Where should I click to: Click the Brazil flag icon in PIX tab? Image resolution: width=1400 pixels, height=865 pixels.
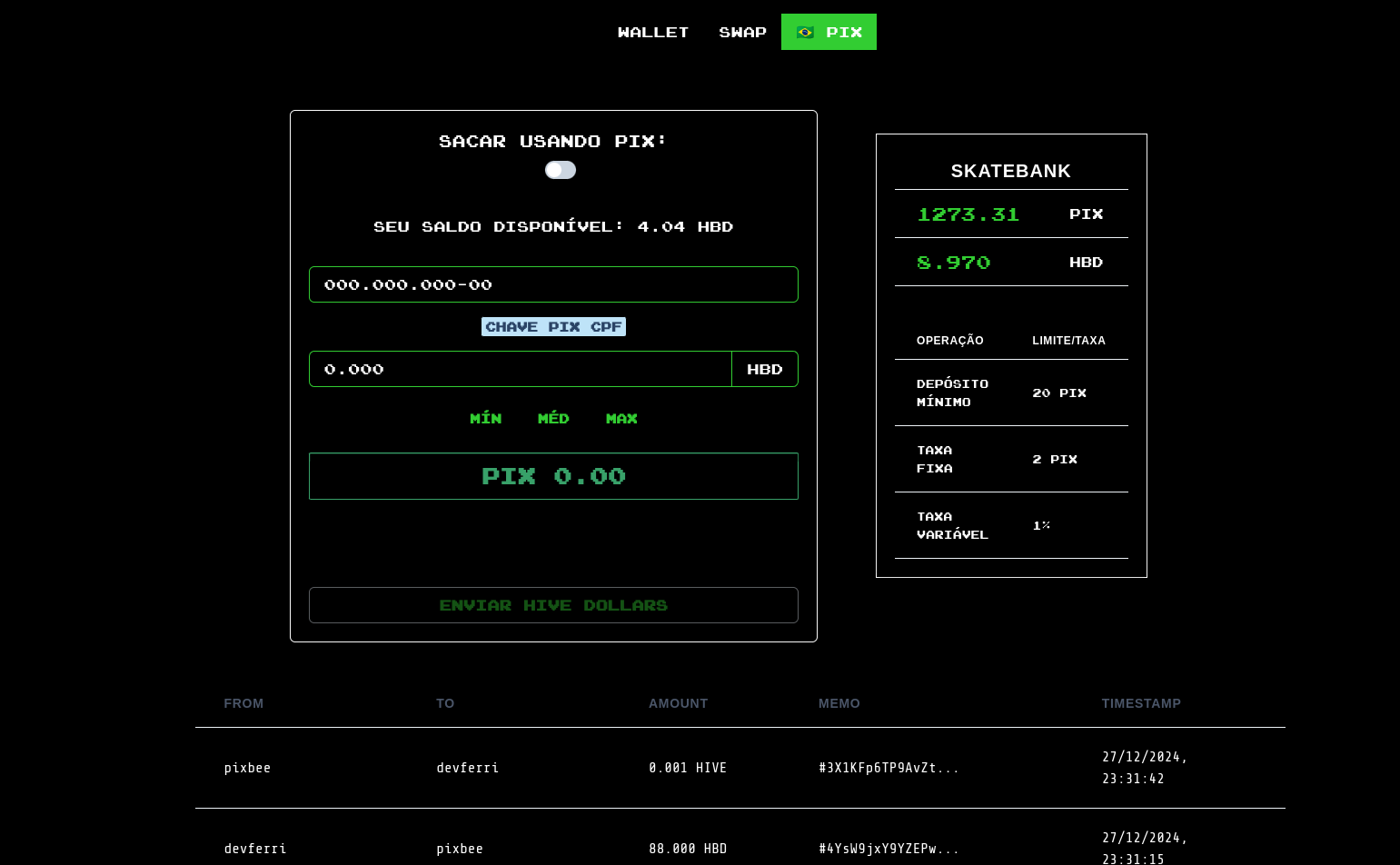(x=805, y=33)
